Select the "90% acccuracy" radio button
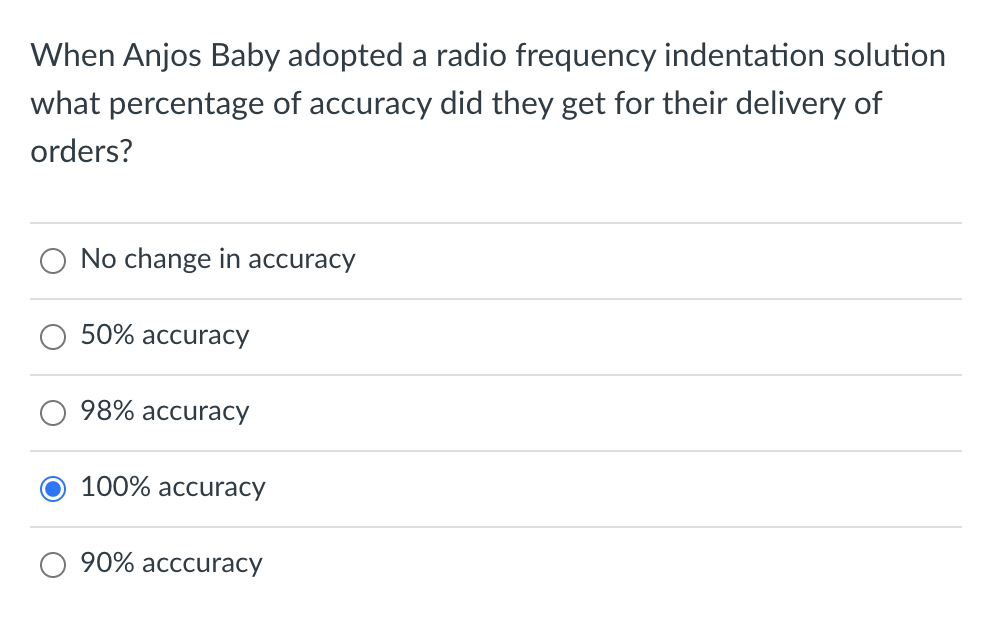The image size is (990, 626). click(x=53, y=564)
